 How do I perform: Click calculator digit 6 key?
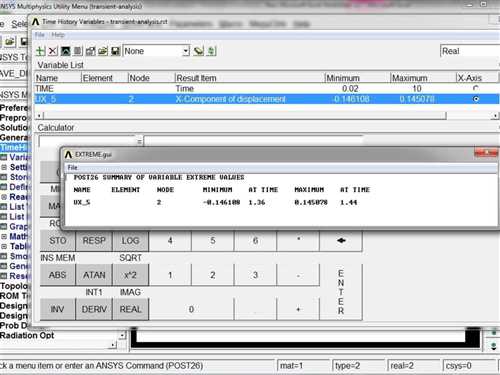tap(255, 240)
